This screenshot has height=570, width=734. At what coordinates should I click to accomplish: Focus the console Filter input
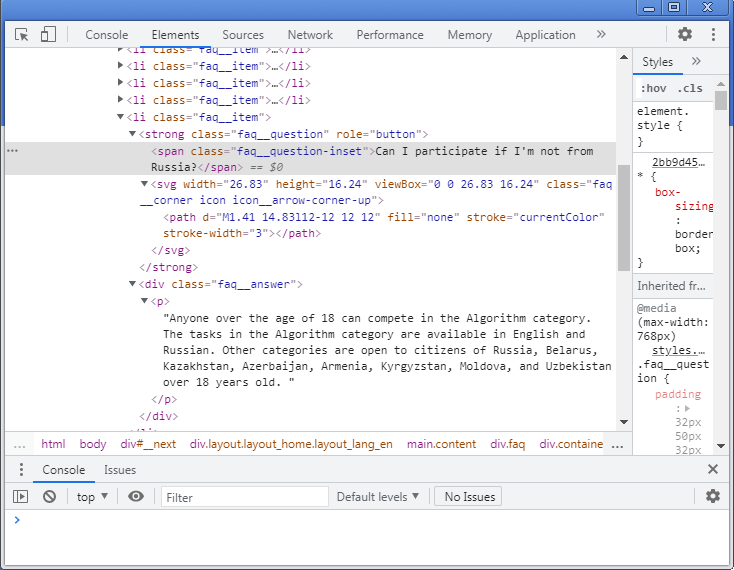point(244,497)
